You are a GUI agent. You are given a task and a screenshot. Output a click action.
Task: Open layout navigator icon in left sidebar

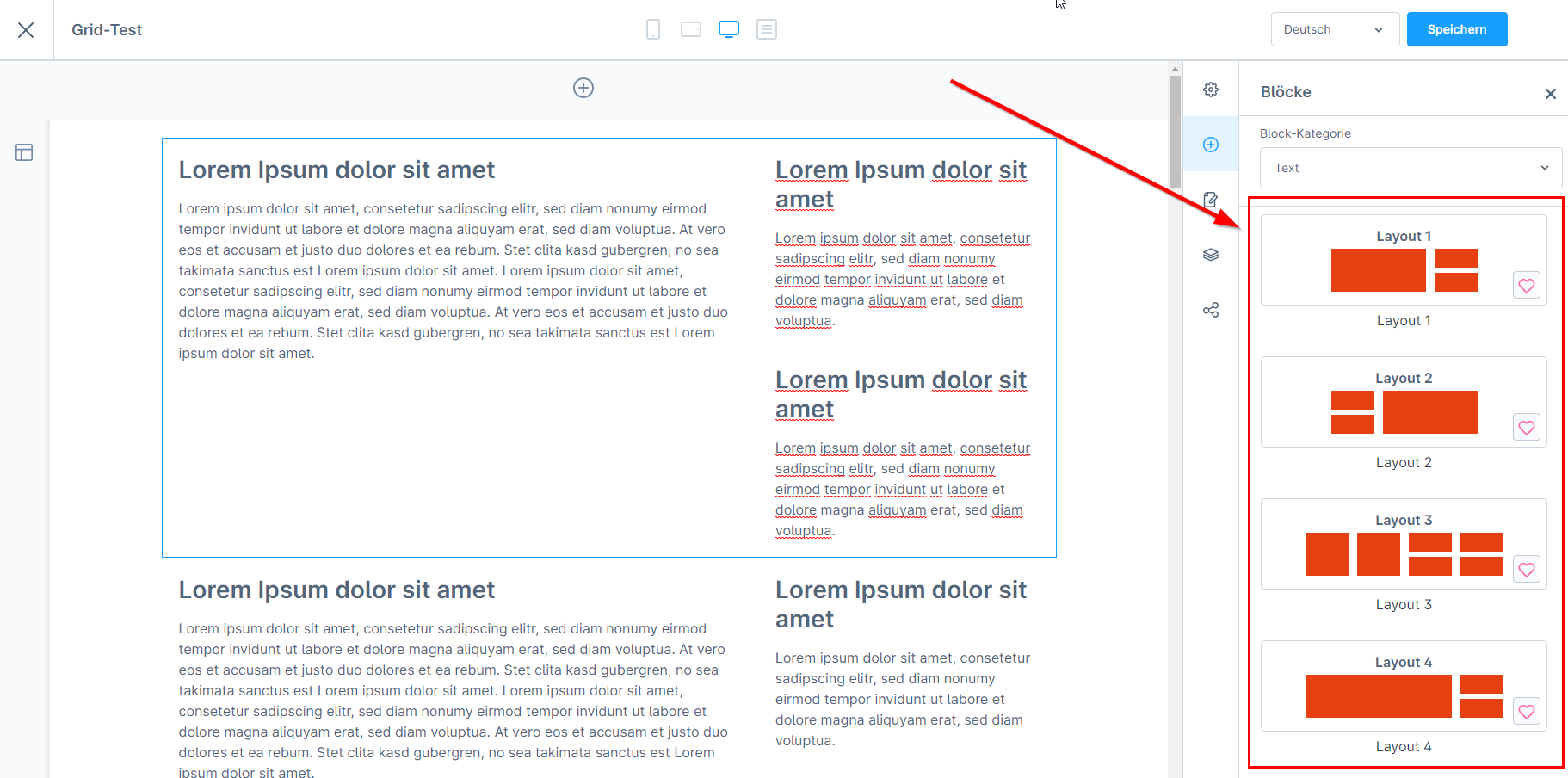pos(24,152)
